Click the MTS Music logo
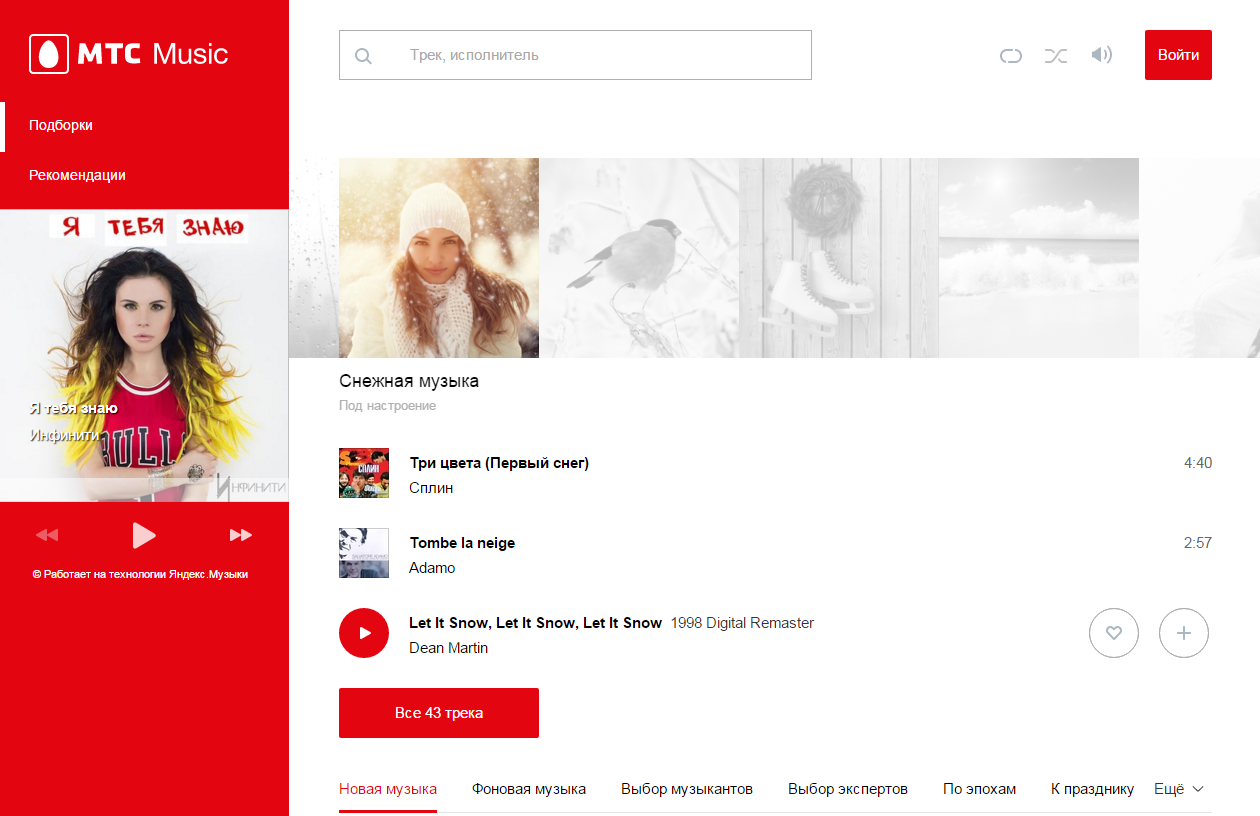Image resolution: width=1260 pixels, height=816 pixels. pyautogui.click(x=129, y=54)
